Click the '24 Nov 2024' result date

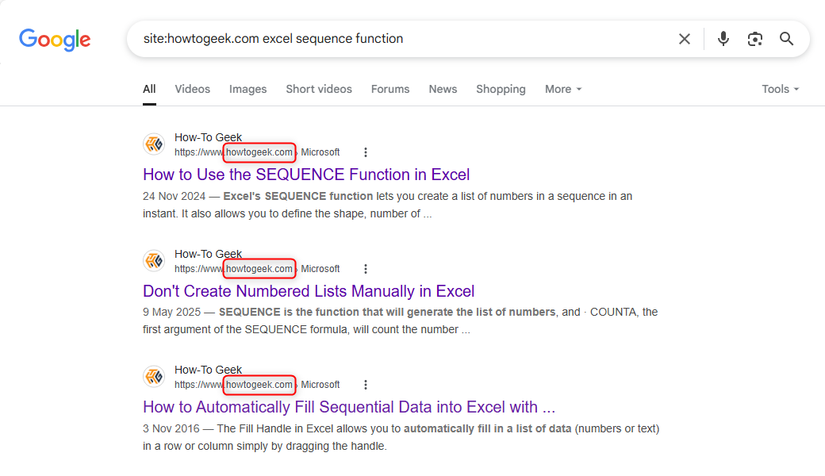point(174,196)
